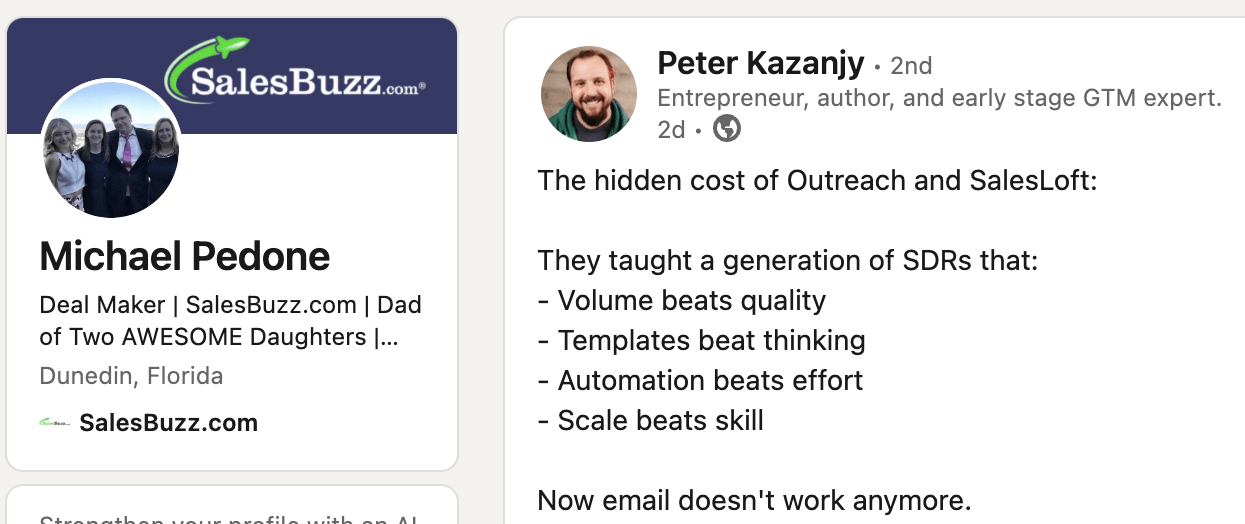Viewport: 1245px width, 524px height.
Task: Open the Michael Pedone name link
Action: tap(184, 257)
